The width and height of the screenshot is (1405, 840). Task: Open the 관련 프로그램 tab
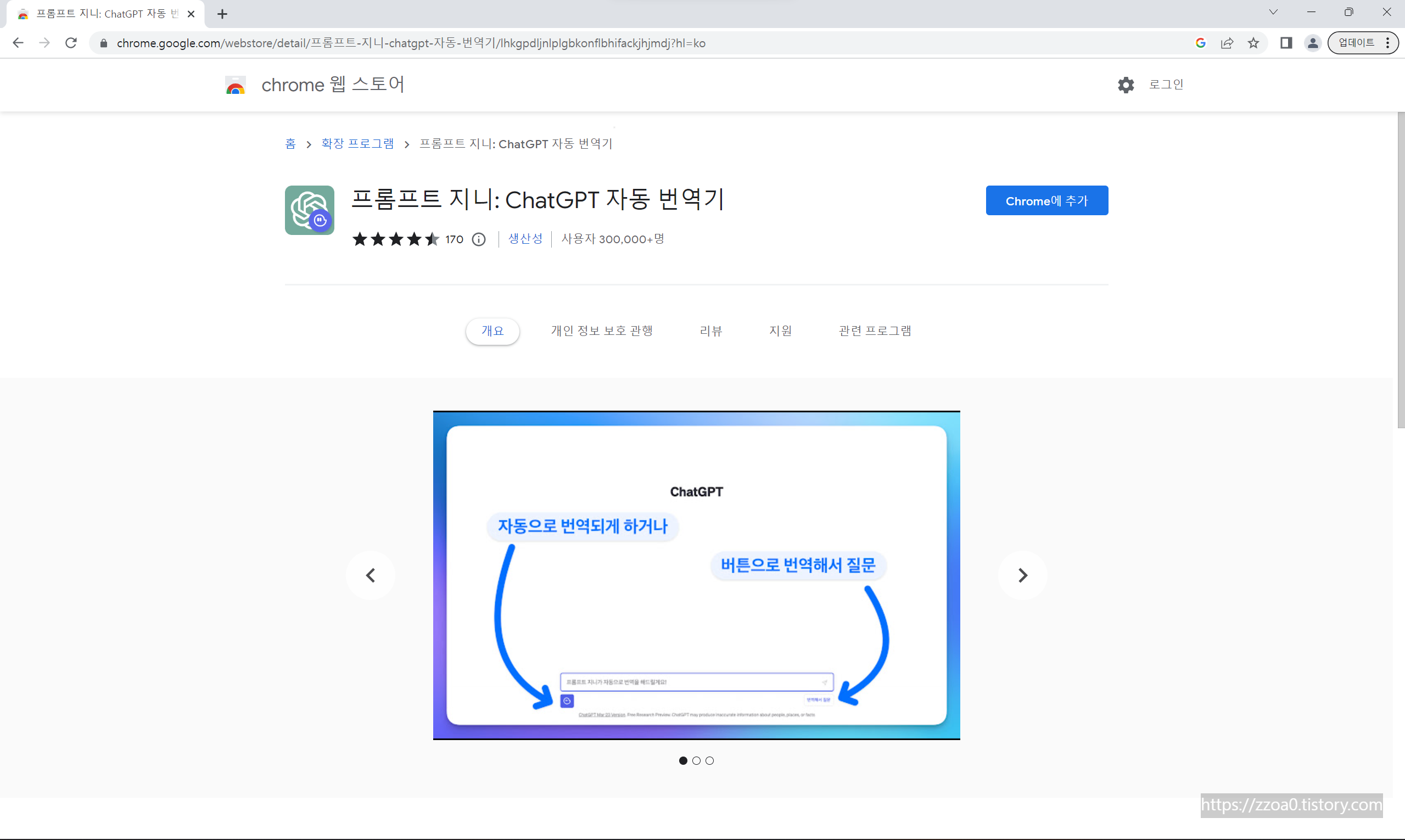tap(875, 331)
